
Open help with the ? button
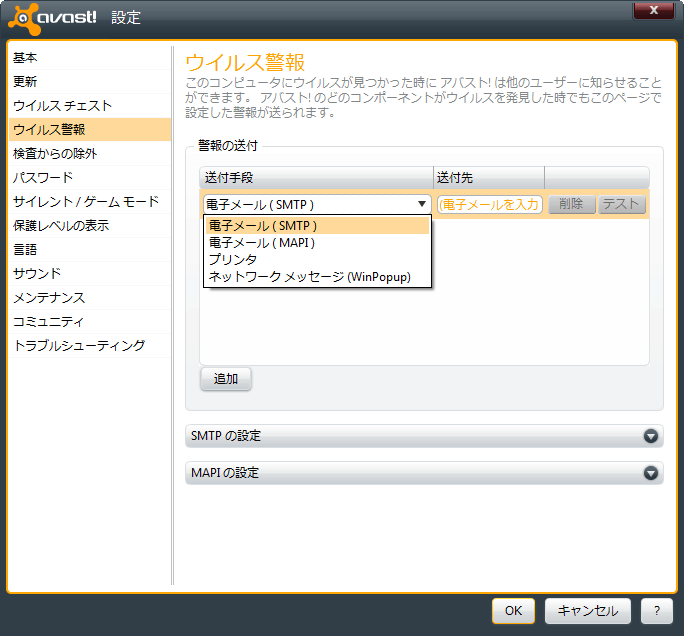(x=657, y=611)
